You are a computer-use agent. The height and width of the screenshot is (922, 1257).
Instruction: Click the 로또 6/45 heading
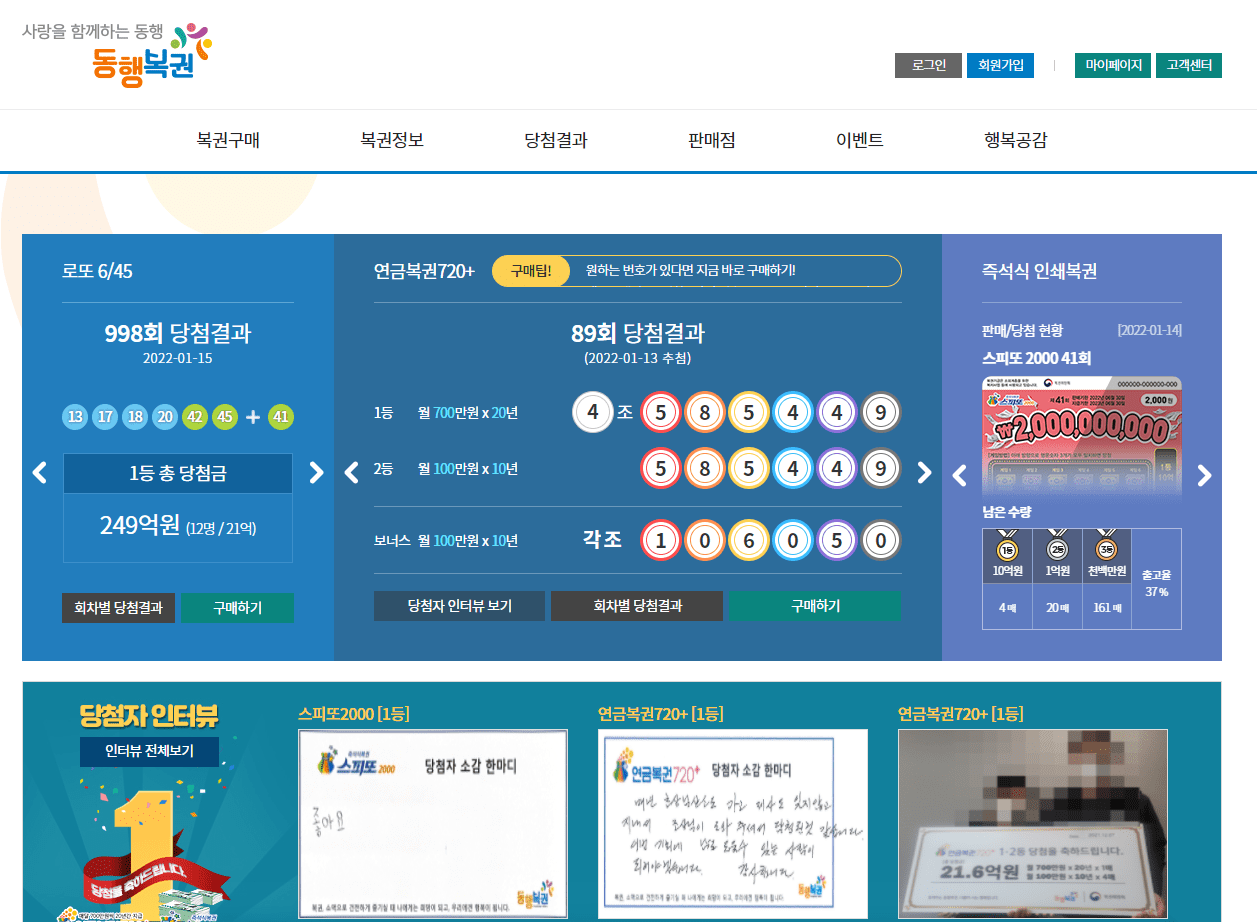click(x=97, y=271)
